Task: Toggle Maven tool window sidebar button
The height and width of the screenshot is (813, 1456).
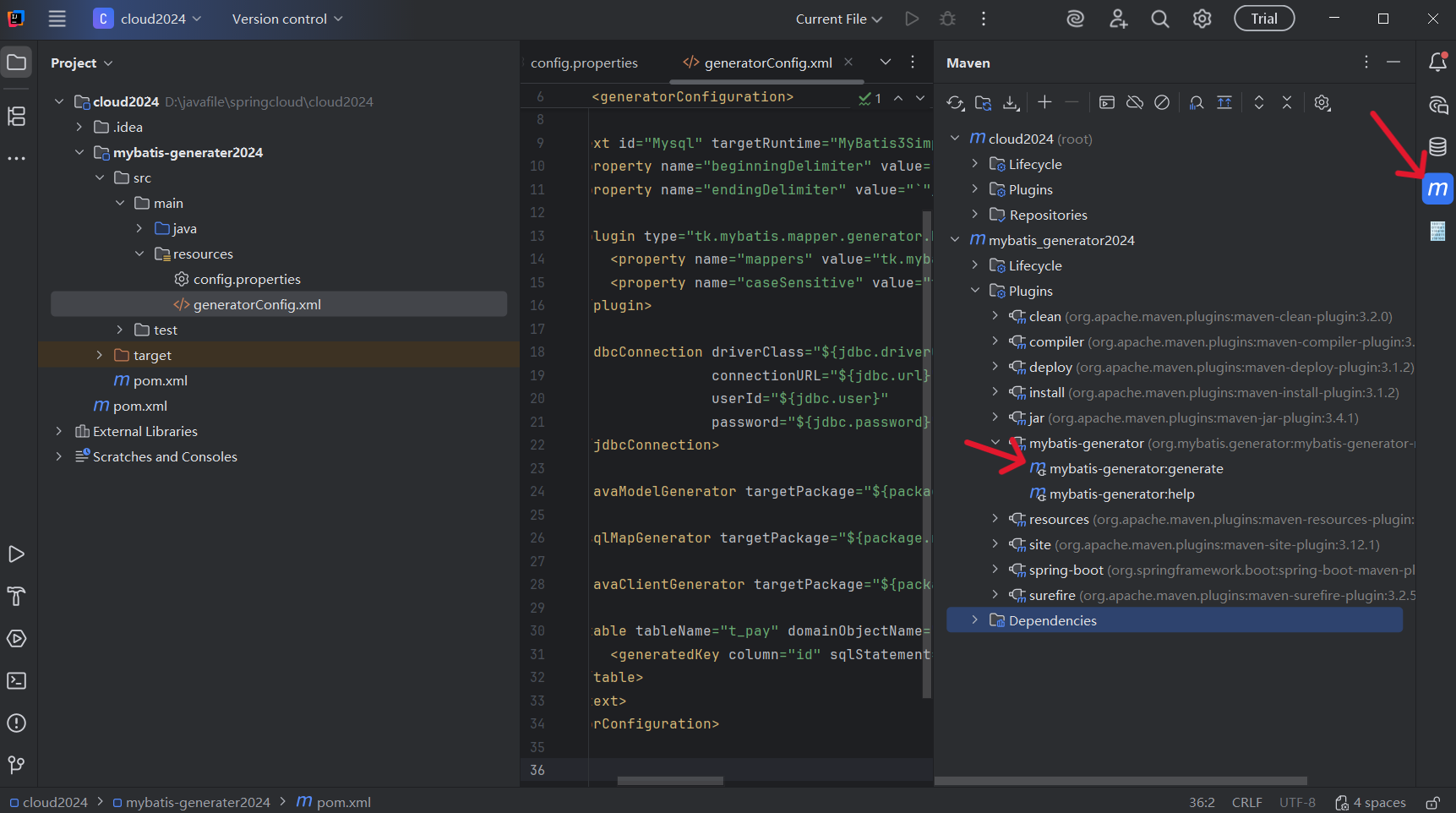Action: tap(1437, 188)
